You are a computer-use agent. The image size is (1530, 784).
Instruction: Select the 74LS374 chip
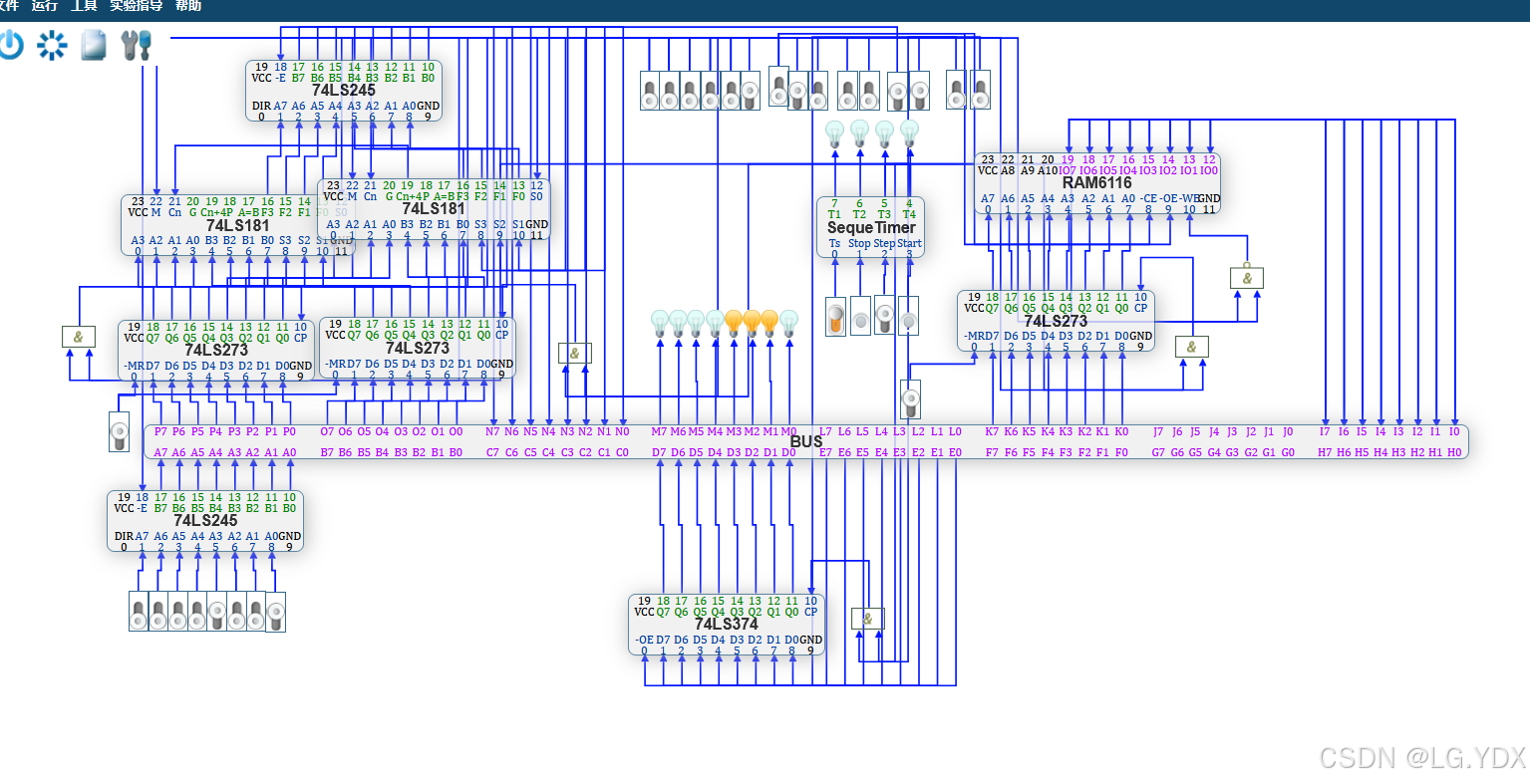click(727, 625)
